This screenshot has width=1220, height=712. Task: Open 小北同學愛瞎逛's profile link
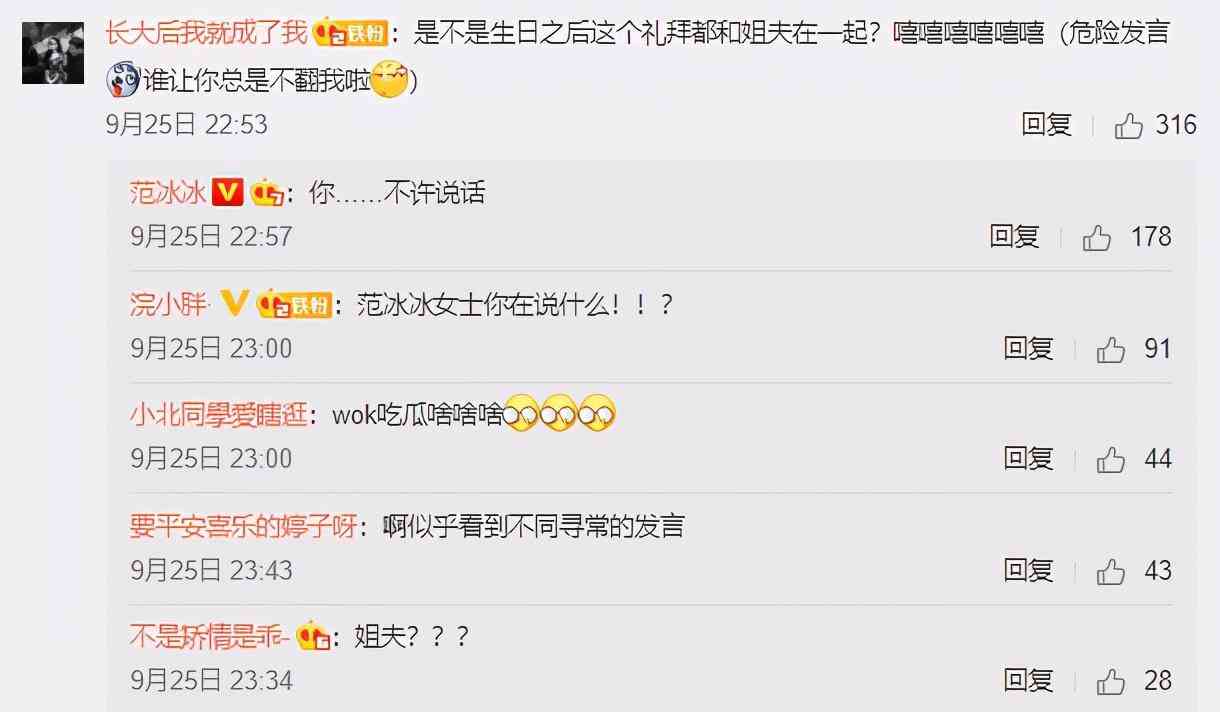coord(218,415)
